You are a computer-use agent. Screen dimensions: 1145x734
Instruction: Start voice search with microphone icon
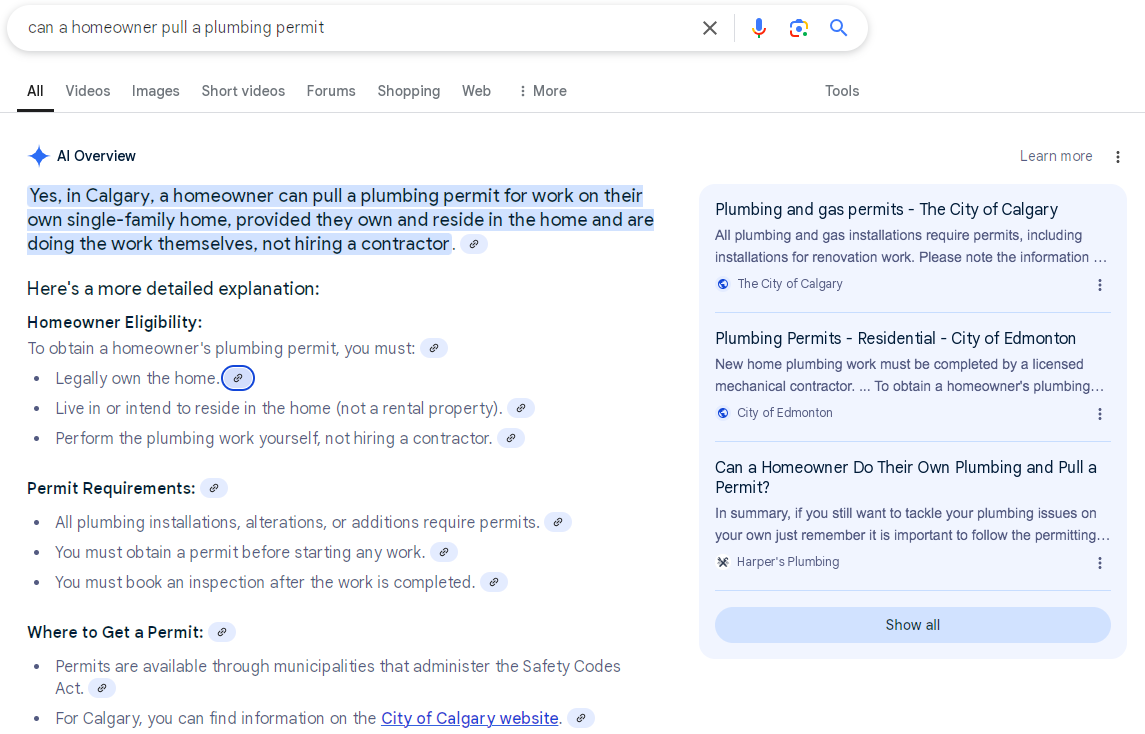pos(759,28)
